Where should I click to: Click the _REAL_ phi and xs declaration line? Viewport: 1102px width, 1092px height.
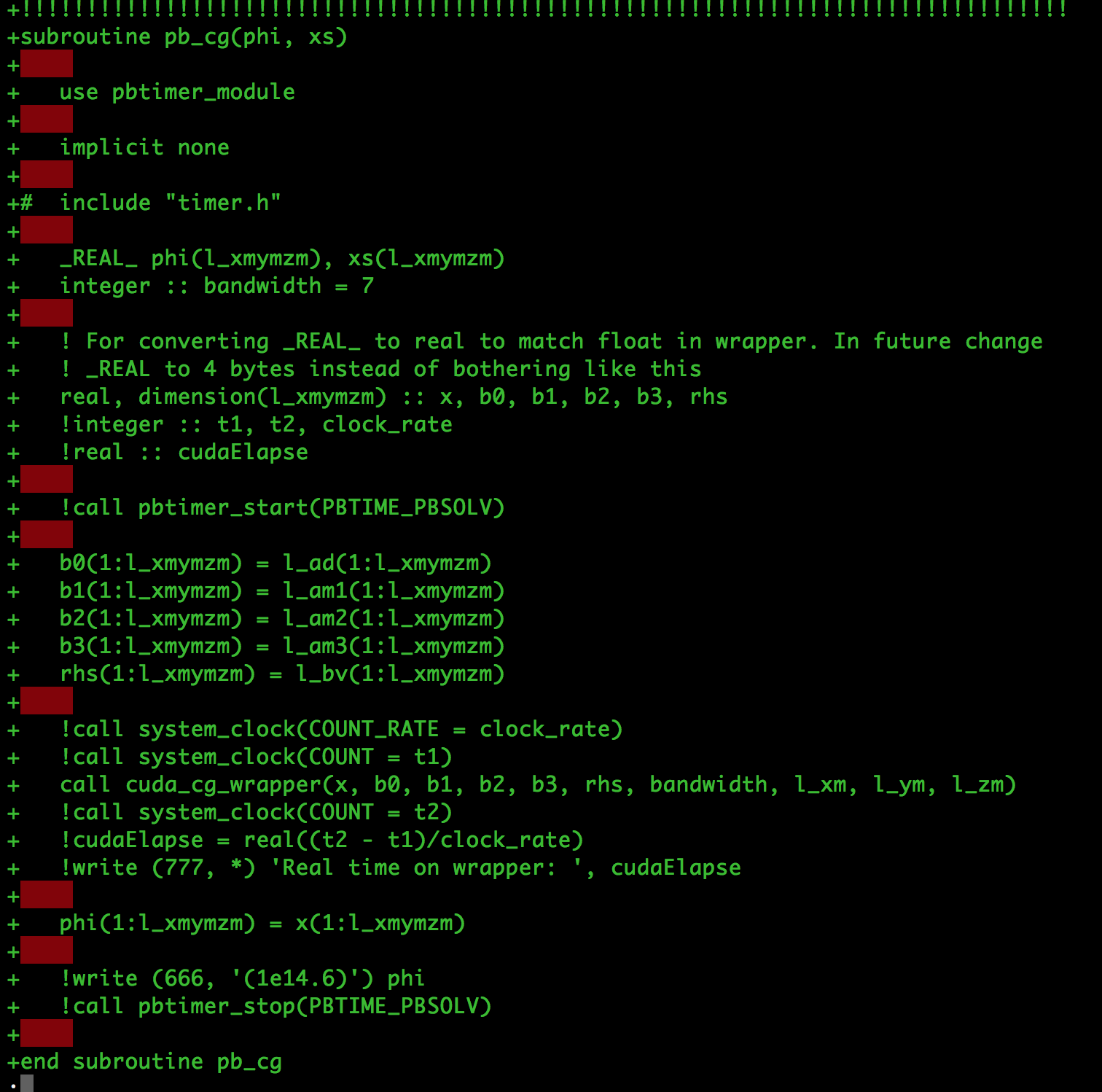(282, 258)
